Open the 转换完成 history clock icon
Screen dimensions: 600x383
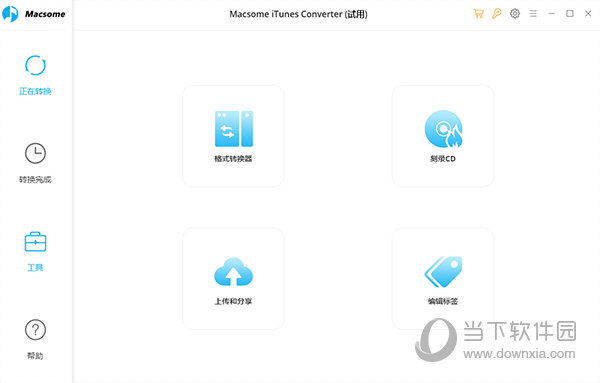tap(35, 153)
